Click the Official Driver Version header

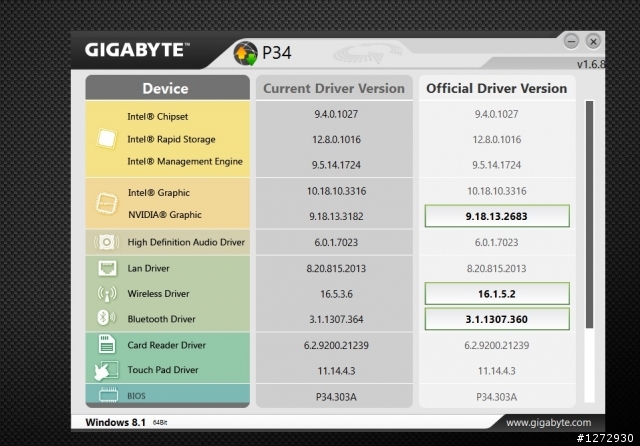[497, 88]
